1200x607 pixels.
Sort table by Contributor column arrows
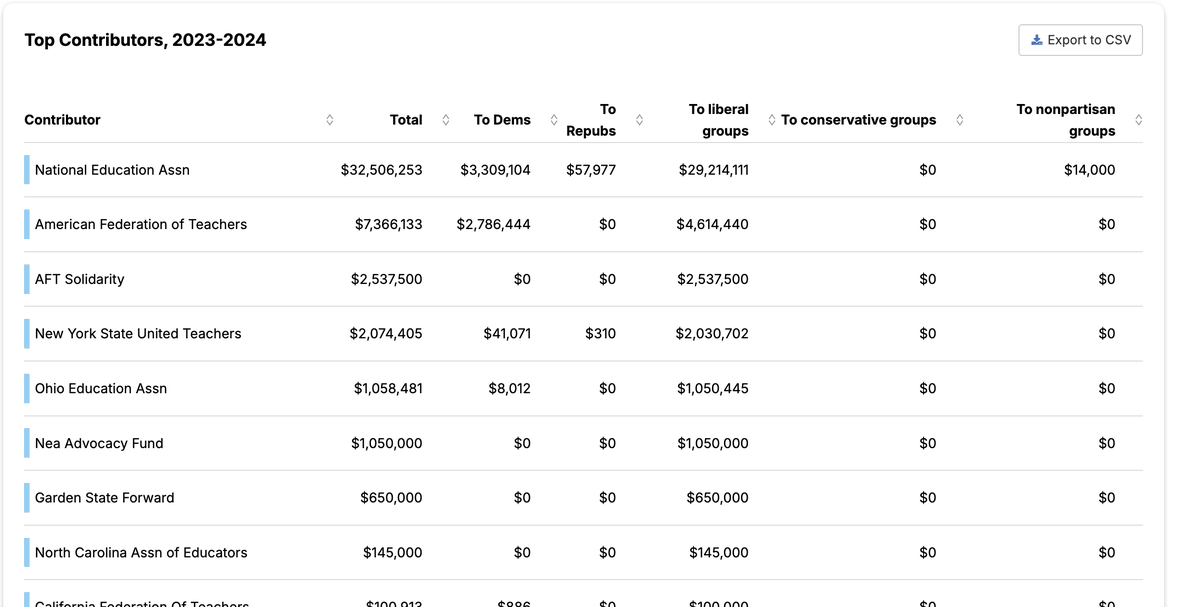tap(330, 120)
